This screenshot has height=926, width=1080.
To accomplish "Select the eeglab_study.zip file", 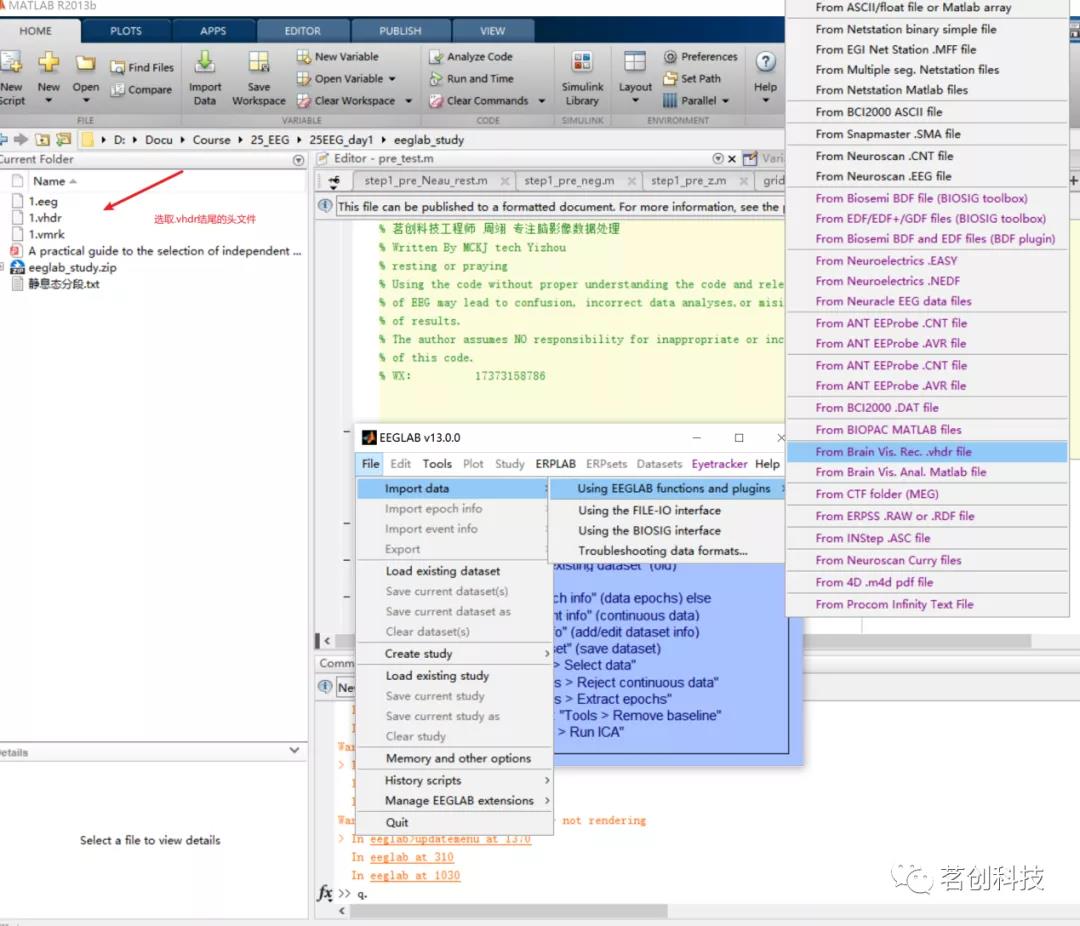I will [72, 267].
